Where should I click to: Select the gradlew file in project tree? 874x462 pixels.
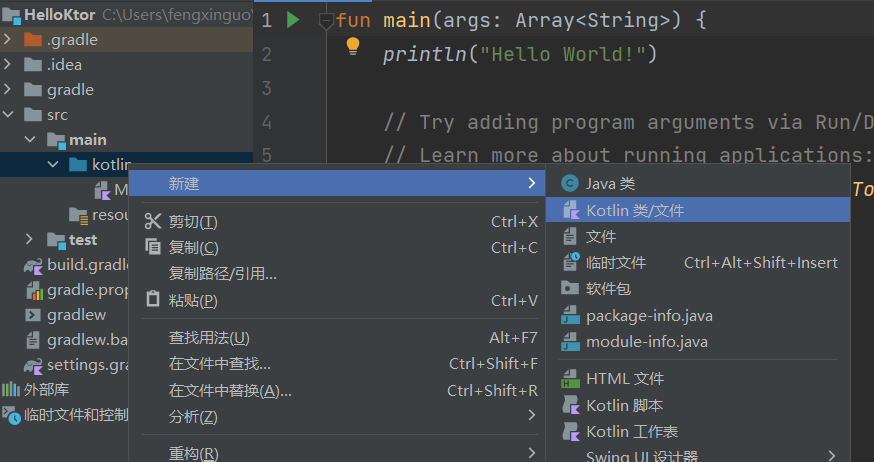point(76,315)
